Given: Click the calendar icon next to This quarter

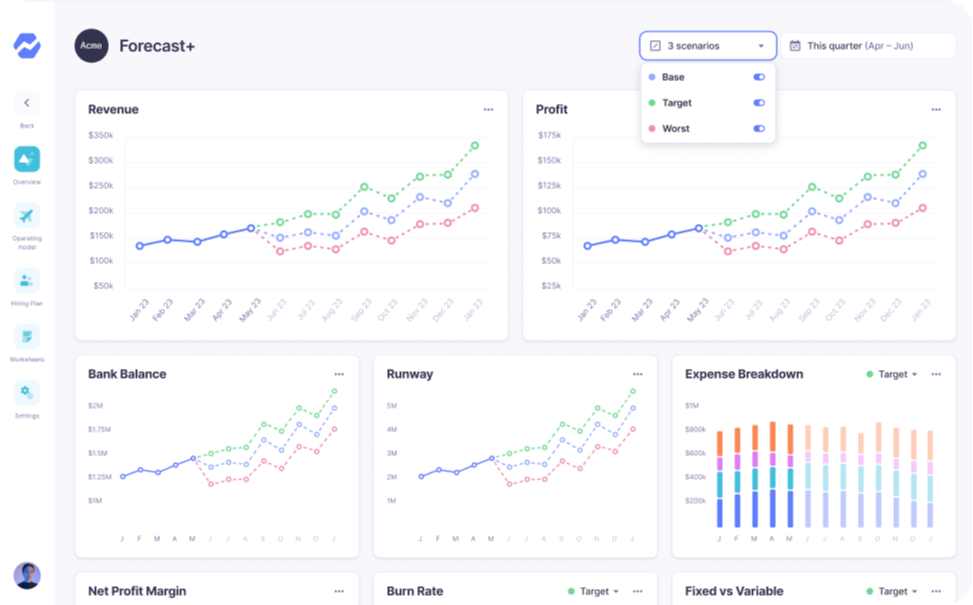Looking at the screenshot, I should pos(793,45).
